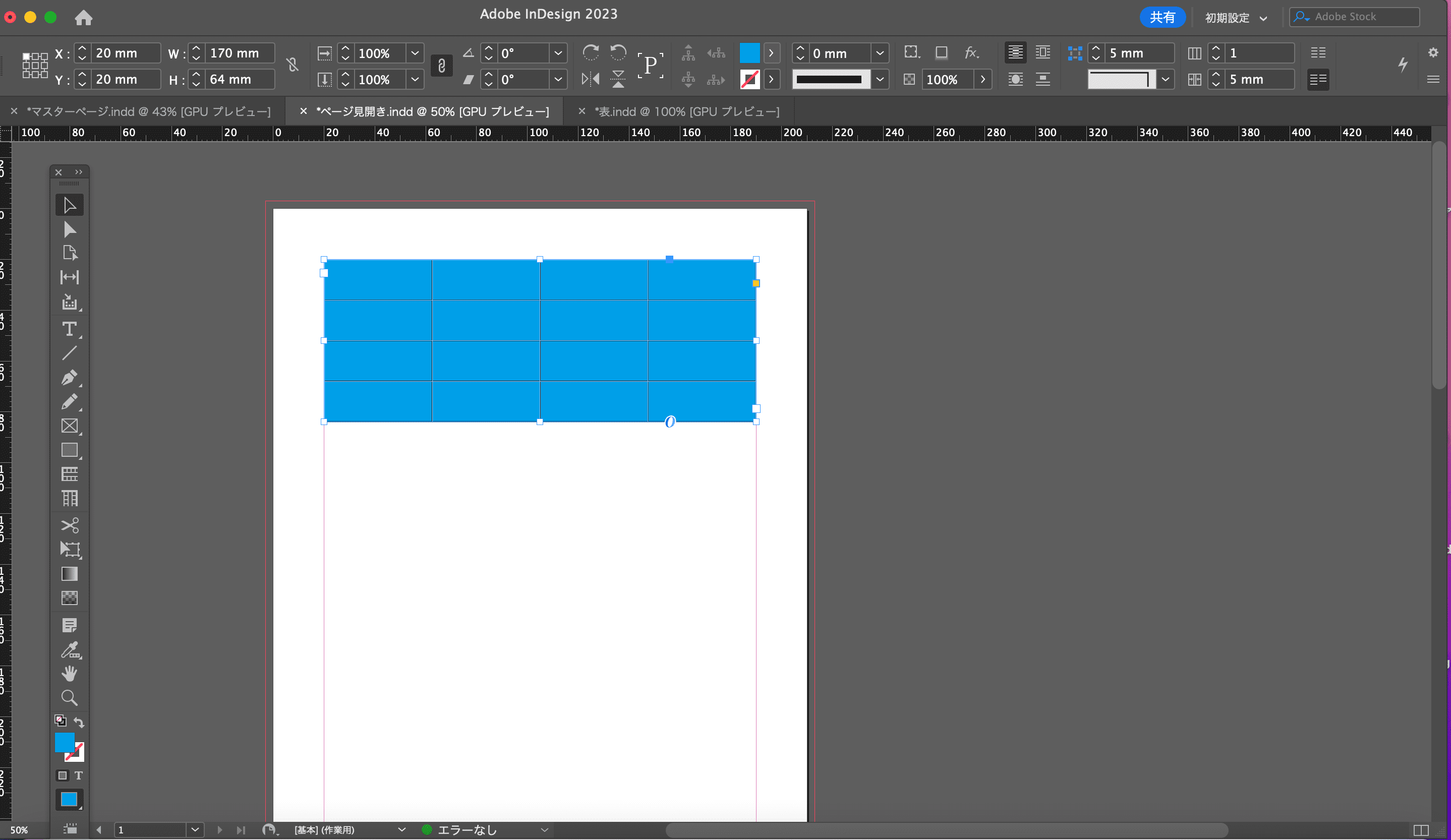Open scale X percentage dropdown
Image resolution: width=1451 pixels, height=840 pixels.
pyautogui.click(x=415, y=53)
